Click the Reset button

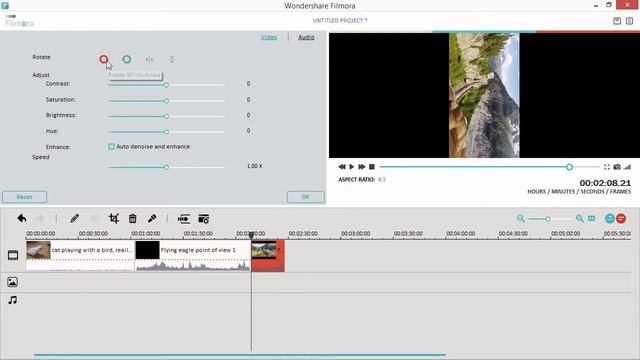click(24, 197)
